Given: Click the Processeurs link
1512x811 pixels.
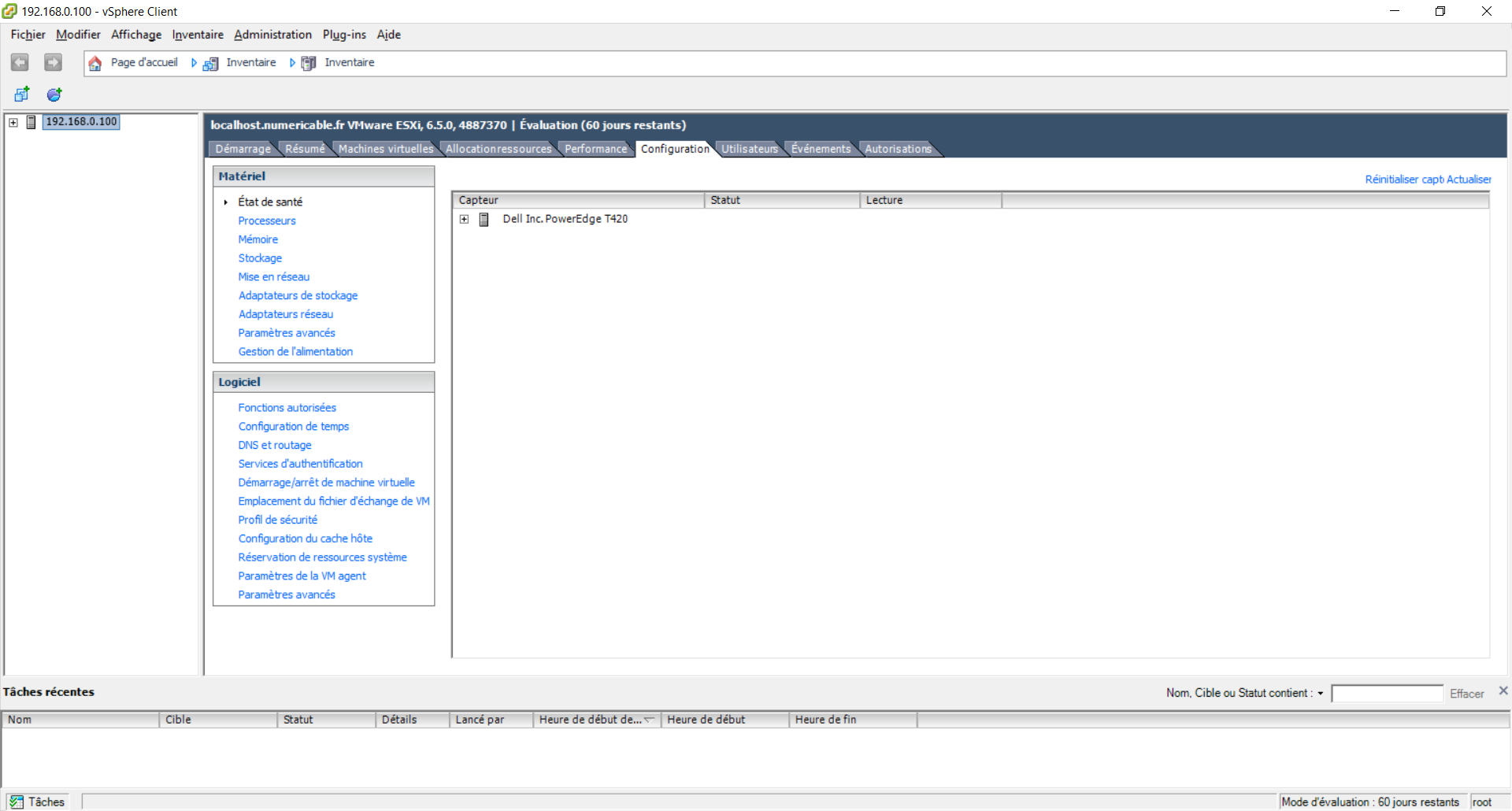Looking at the screenshot, I should (x=267, y=221).
